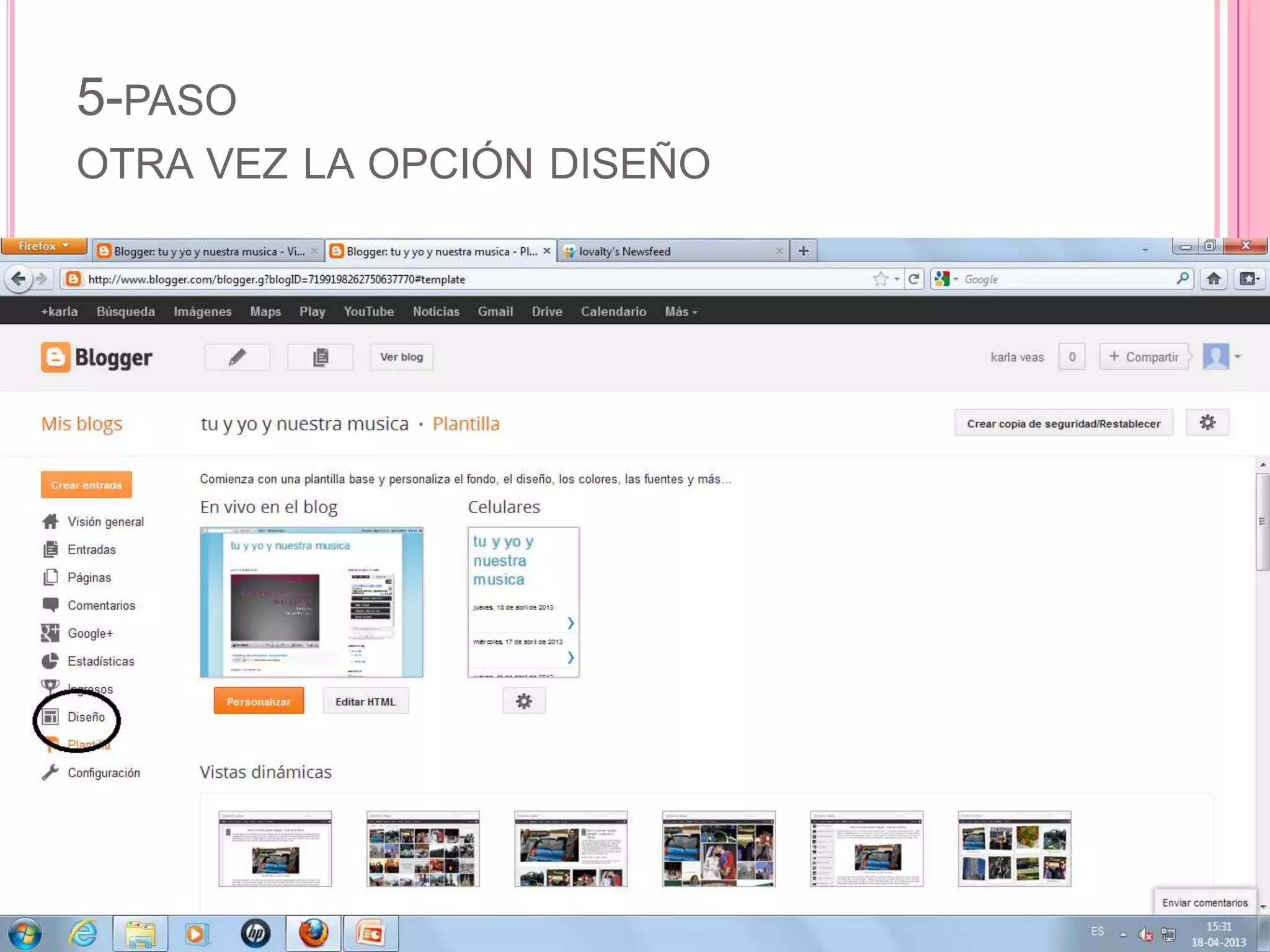Click the Crear entrada button

click(x=86, y=485)
